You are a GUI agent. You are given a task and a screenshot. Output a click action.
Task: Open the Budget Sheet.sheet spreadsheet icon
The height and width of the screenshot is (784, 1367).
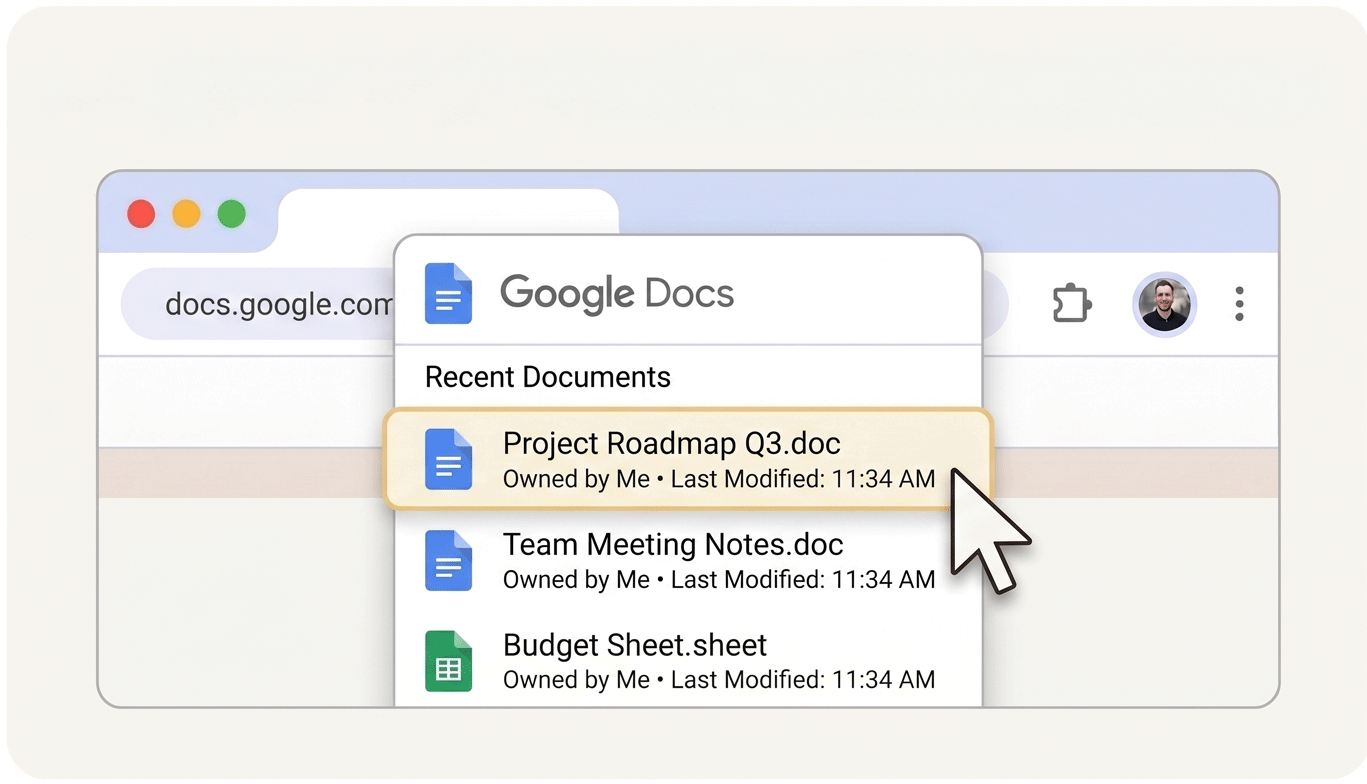click(x=448, y=661)
